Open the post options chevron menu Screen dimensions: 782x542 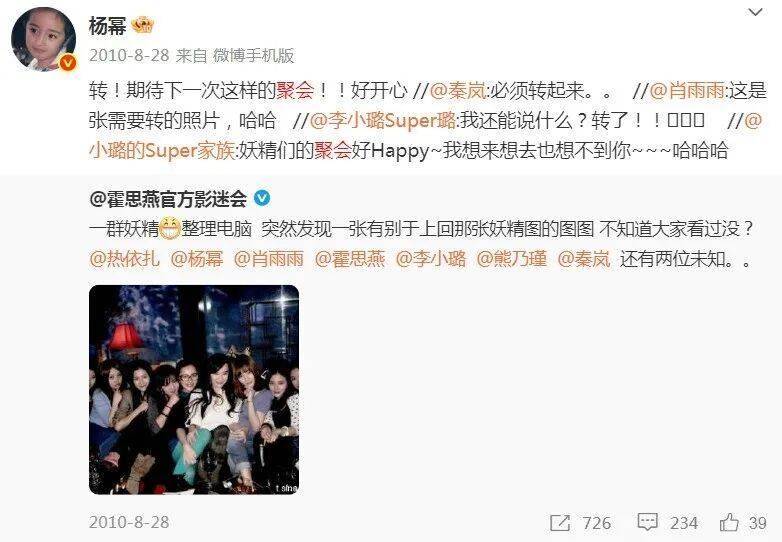click(755, 12)
